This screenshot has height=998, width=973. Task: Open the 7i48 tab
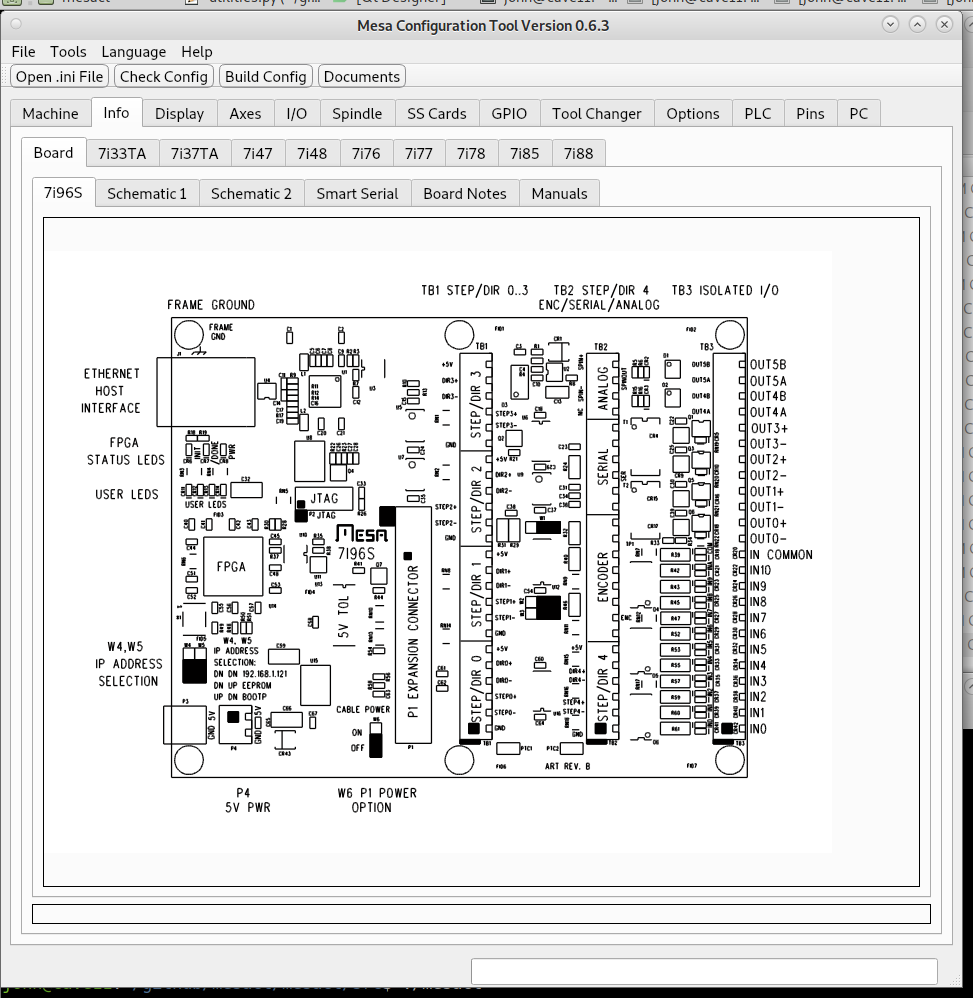pos(312,153)
